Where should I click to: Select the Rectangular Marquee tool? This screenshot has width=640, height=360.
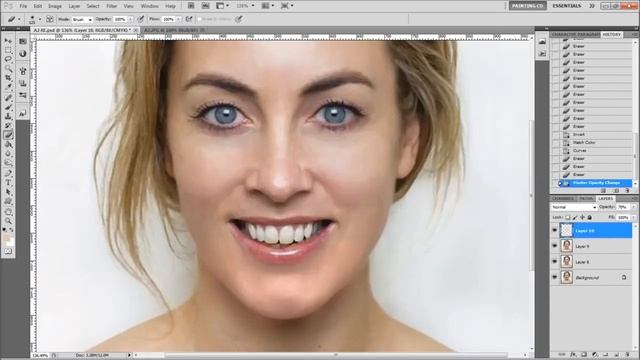pos(8,50)
